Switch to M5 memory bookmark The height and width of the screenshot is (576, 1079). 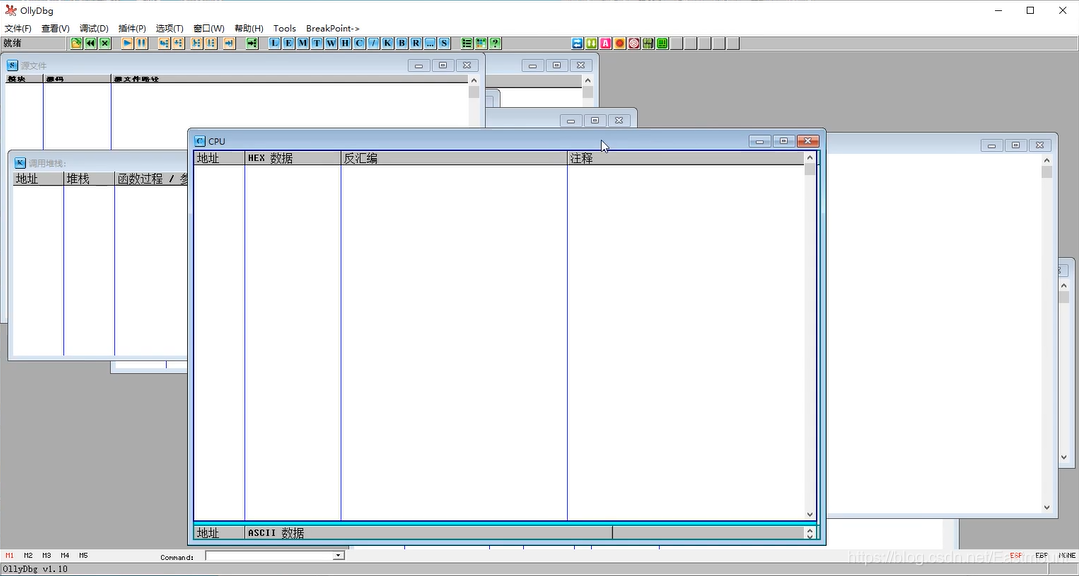coord(83,555)
